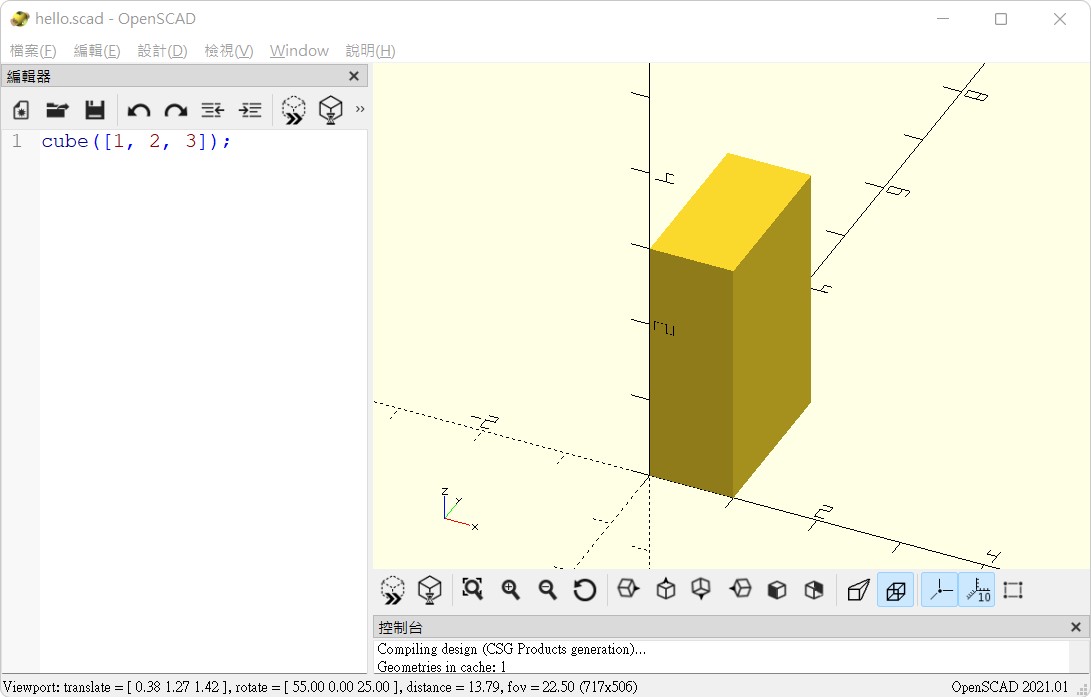
Task: Switch to the Front view
Action: 777,590
